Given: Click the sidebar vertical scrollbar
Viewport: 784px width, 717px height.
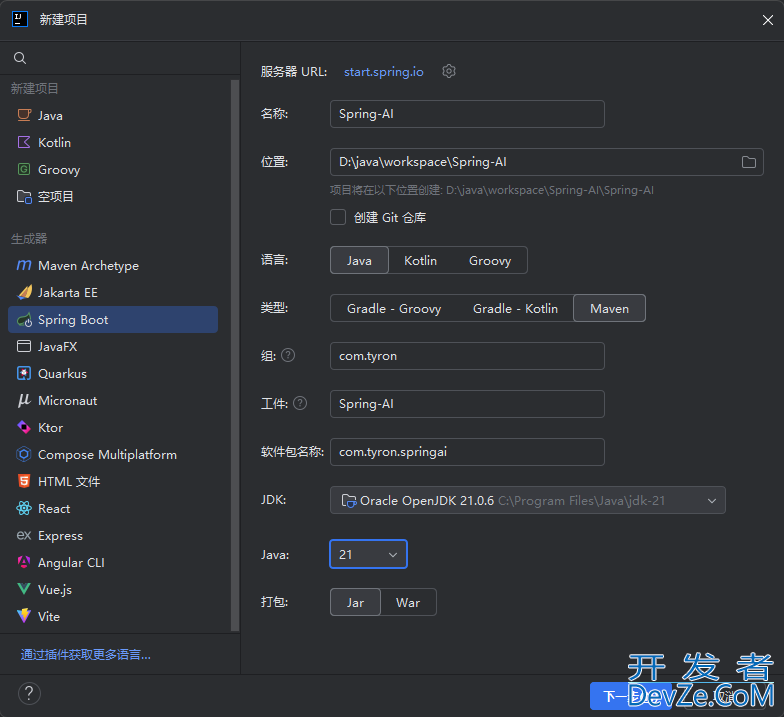Looking at the screenshot, I should click(235, 355).
